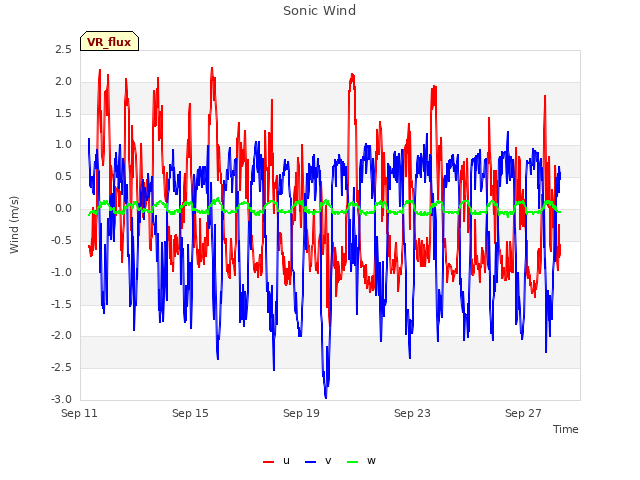Viewport: 640px width, 480px height.
Task: Click the Time axis label
Action: pos(565,429)
